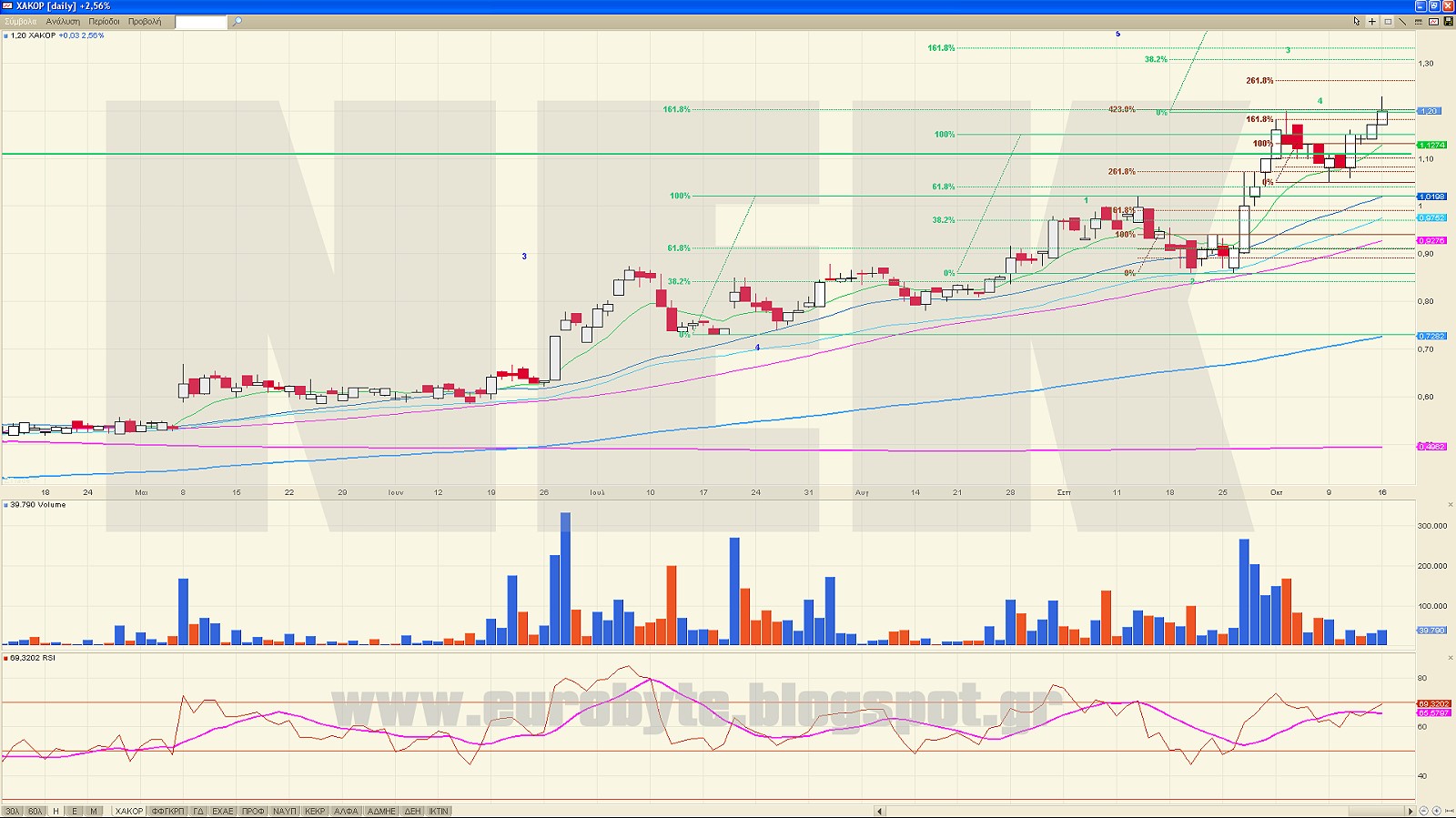Switch to the ΝΑΥΠ symbol tab
This screenshot has height=818, width=1456.
point(285,812)
